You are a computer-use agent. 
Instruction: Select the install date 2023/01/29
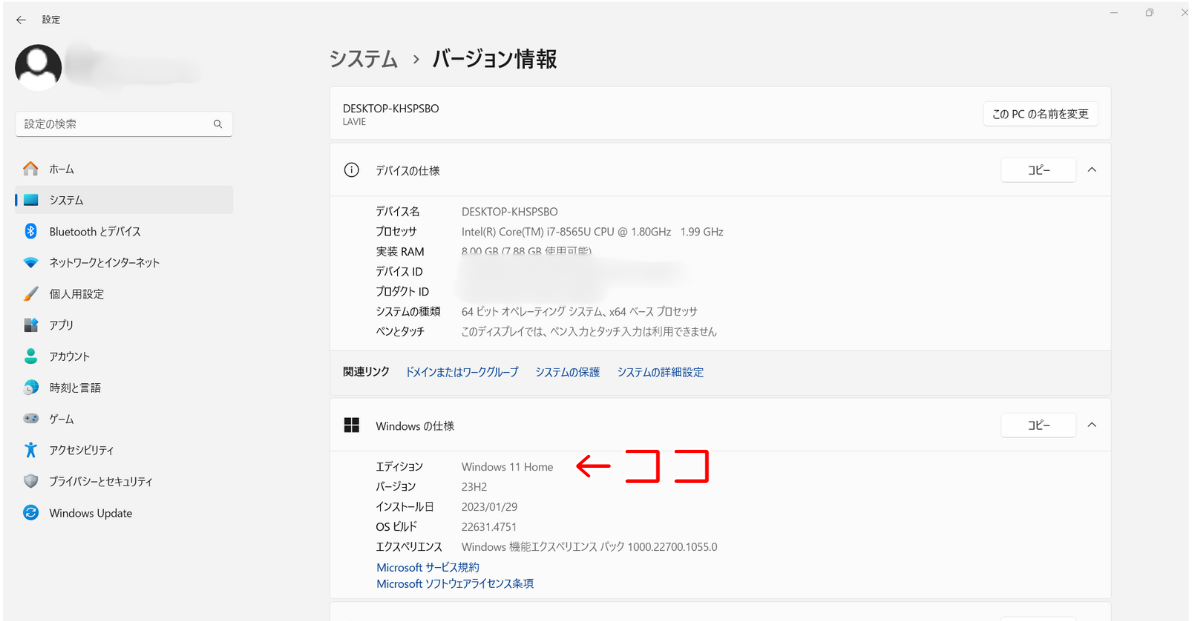point(490,507)
